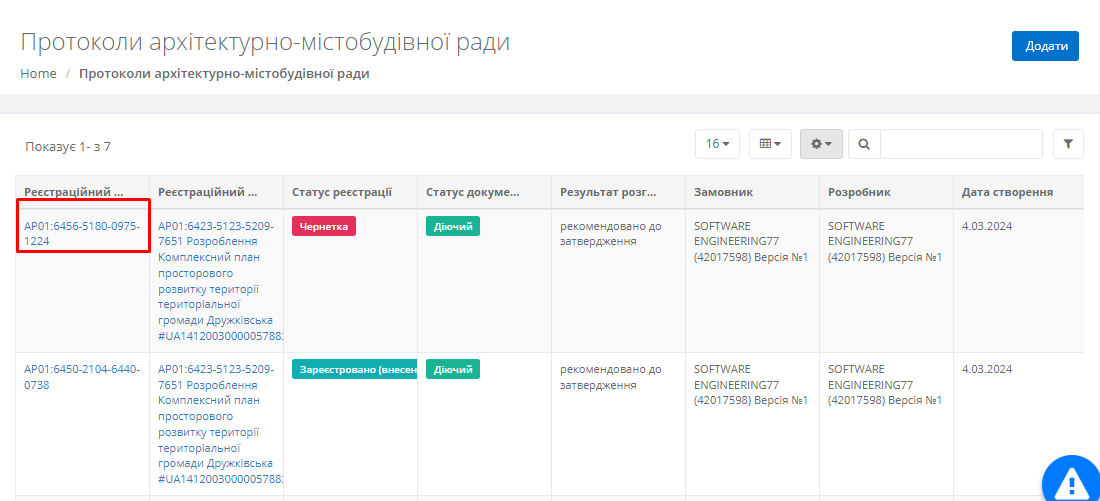Click the Зареєстровано status badge

(x=354, y=370)
